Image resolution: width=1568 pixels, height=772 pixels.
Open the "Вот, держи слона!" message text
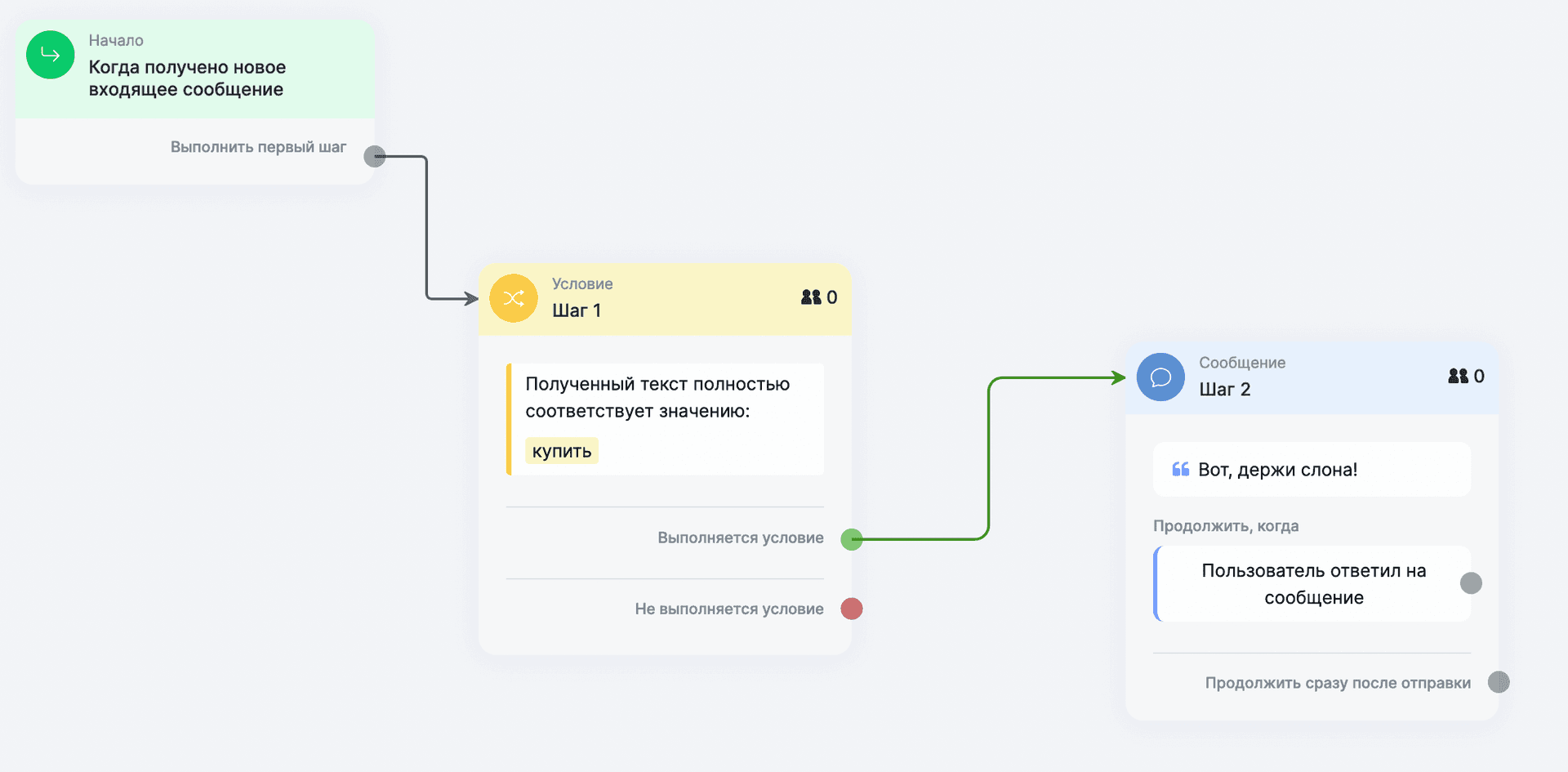1277,470
